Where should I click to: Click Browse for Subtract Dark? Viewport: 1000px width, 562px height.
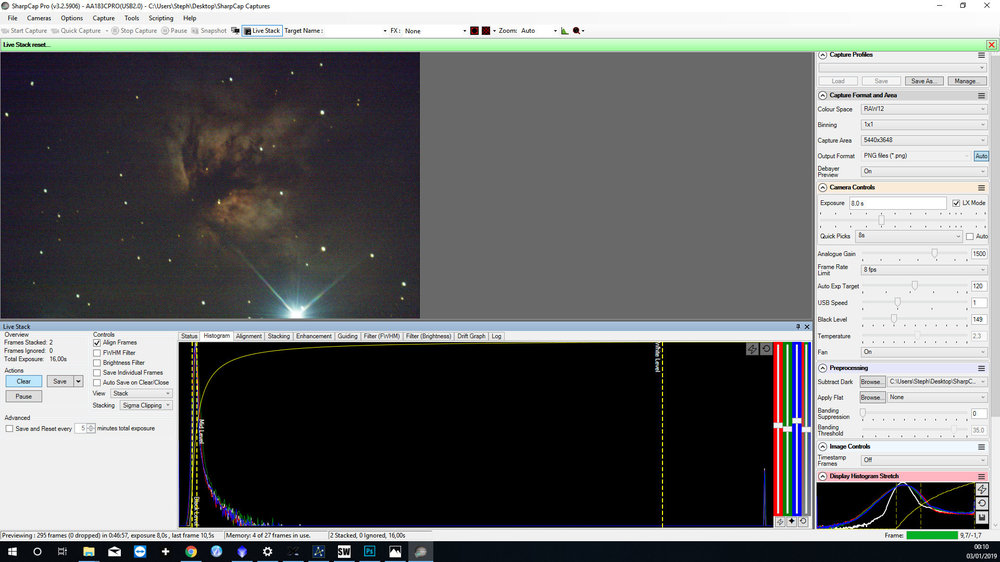pos(872,381)
